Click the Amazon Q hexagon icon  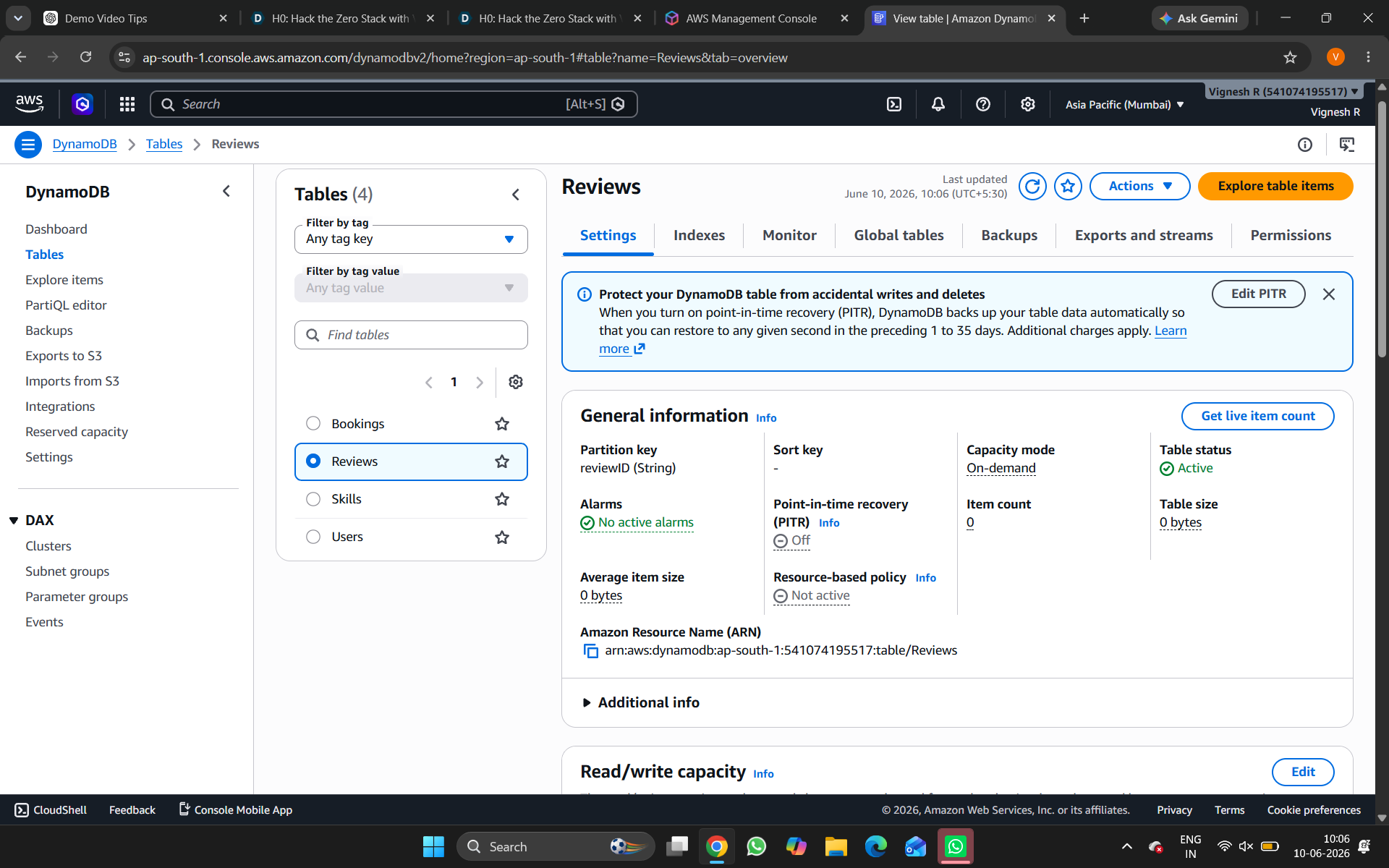click(82, 104)
